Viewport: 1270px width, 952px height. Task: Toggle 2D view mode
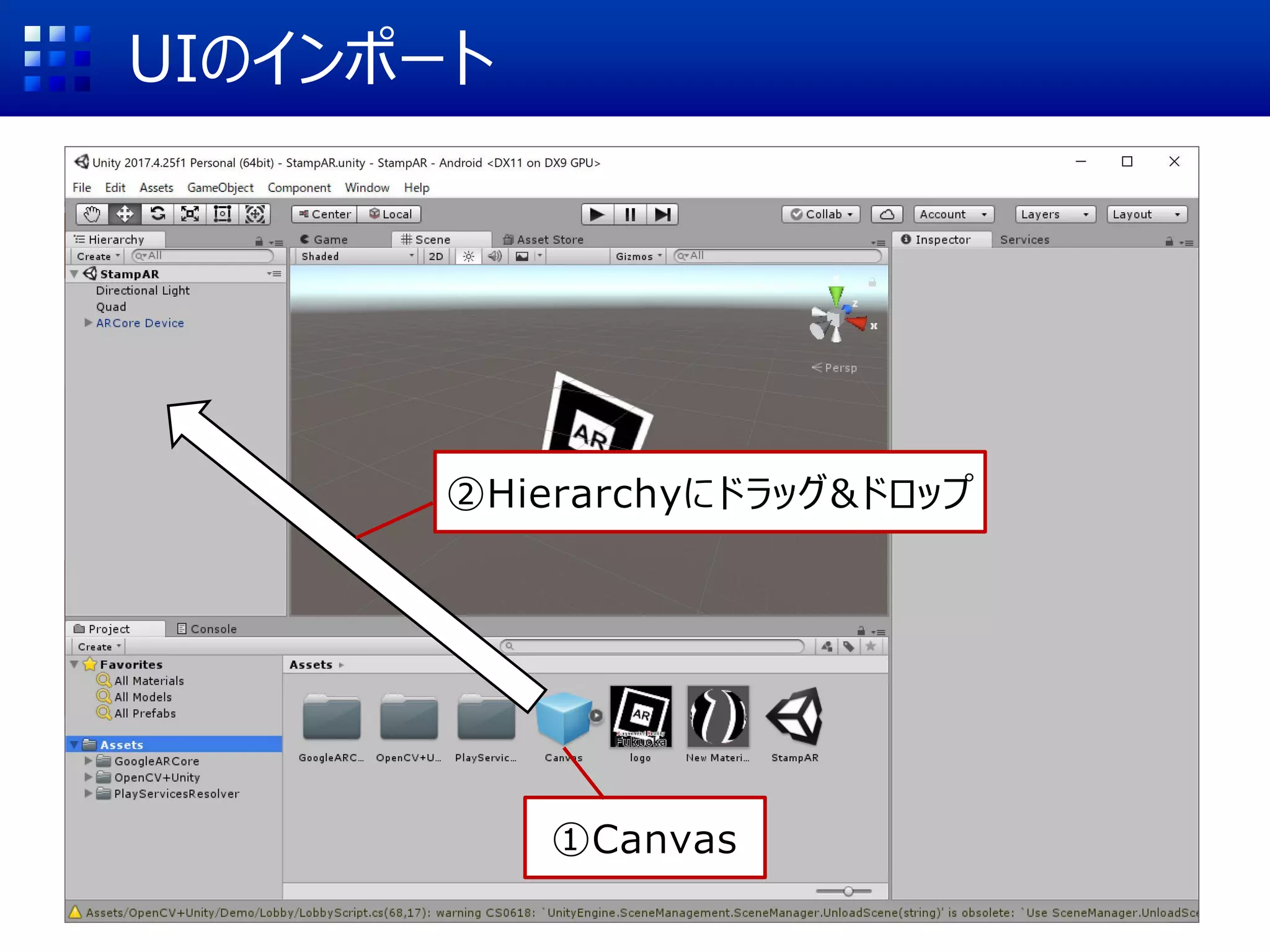(436, 256)
